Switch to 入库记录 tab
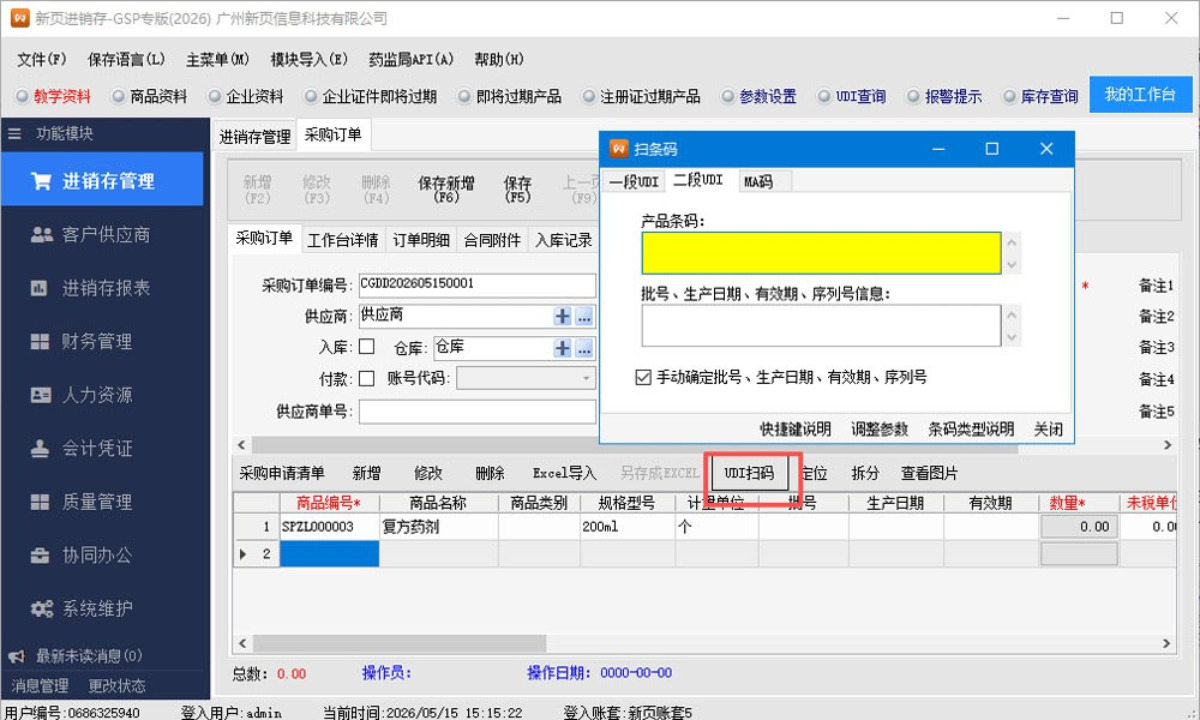Viewport: 1200px width, 720px height. (x=564, y=240)
